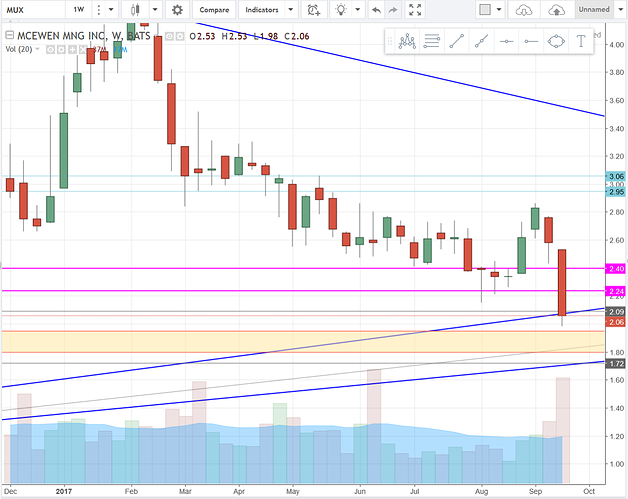Viewport: 628px width, 499px height.
Task: Select the 1W weekly interval button
Action: pyautogui.click(x=79, y=10)
